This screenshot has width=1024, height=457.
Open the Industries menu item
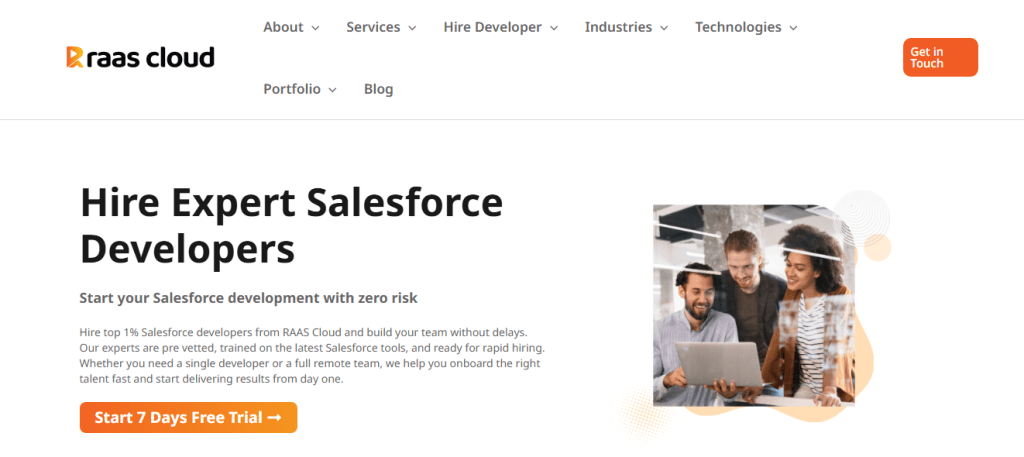(618, 27)
